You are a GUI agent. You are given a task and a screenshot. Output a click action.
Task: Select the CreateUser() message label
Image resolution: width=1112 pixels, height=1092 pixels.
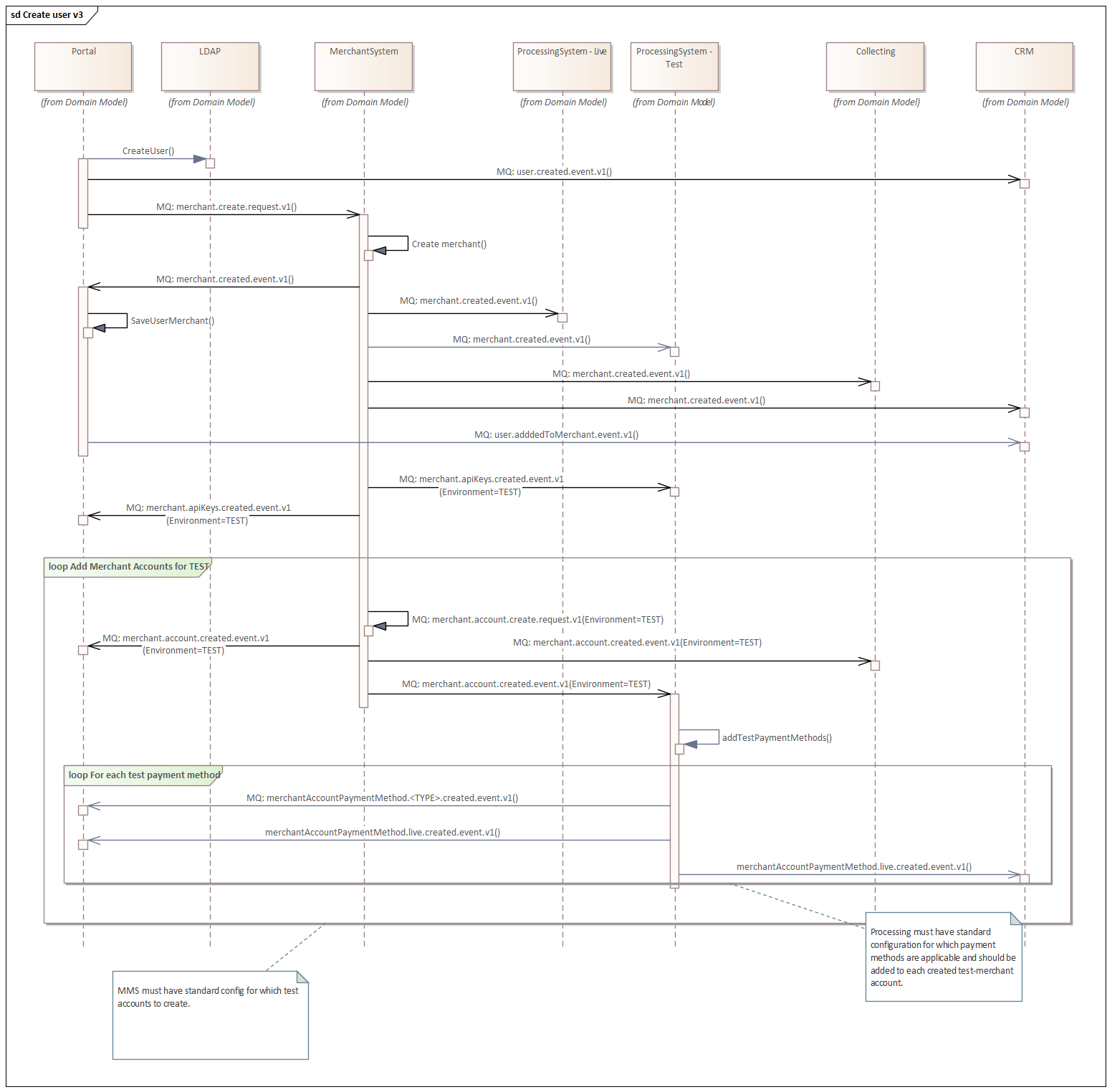(148, 151)
